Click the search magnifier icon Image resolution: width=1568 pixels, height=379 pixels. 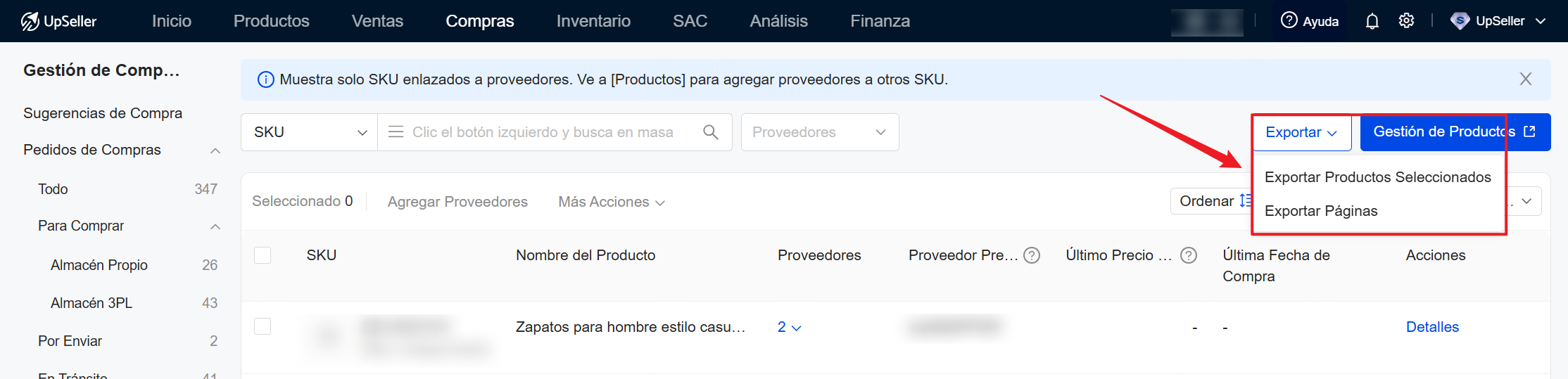click(x=711, y=132)
